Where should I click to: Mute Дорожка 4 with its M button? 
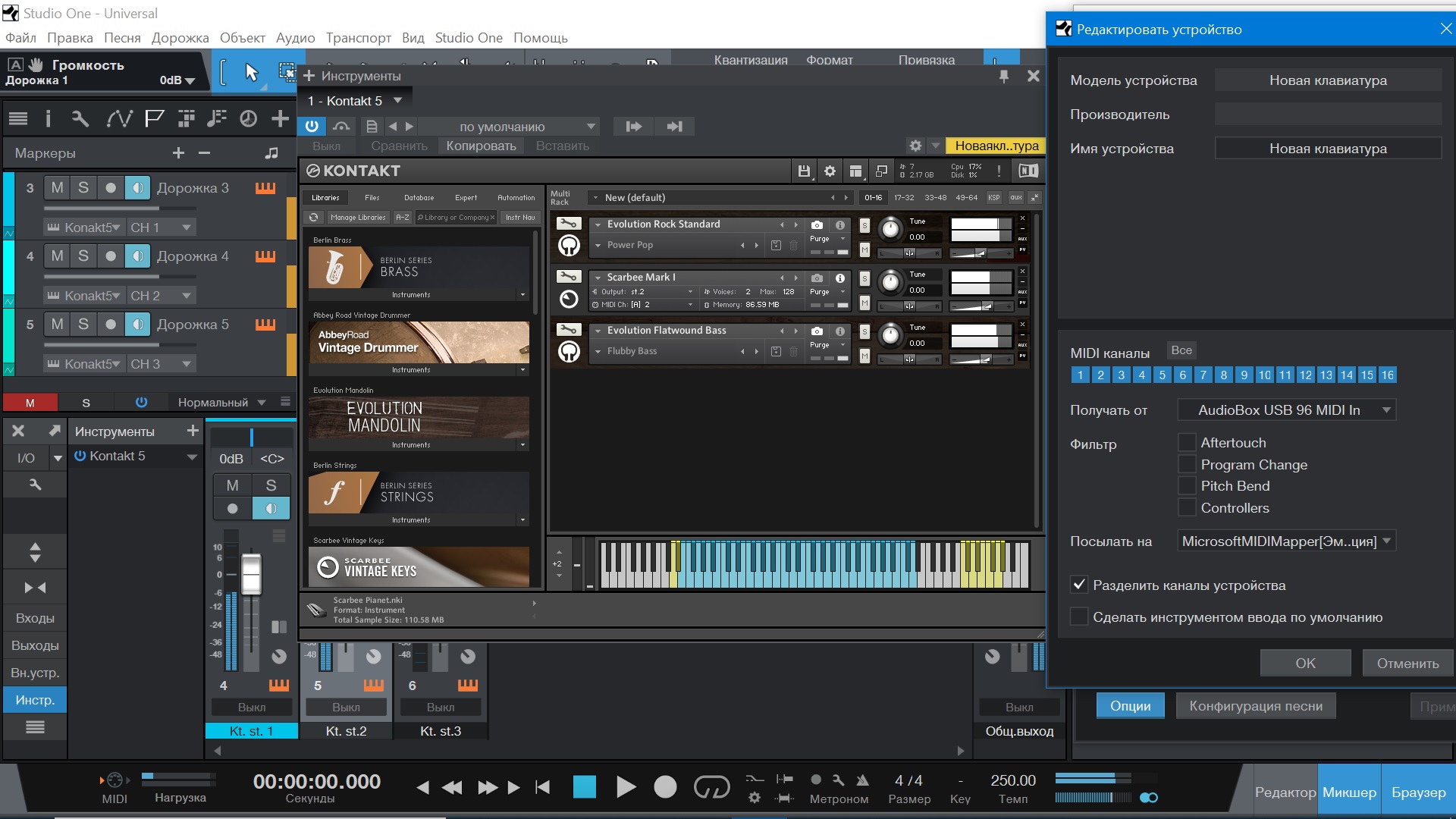[57, 256]
